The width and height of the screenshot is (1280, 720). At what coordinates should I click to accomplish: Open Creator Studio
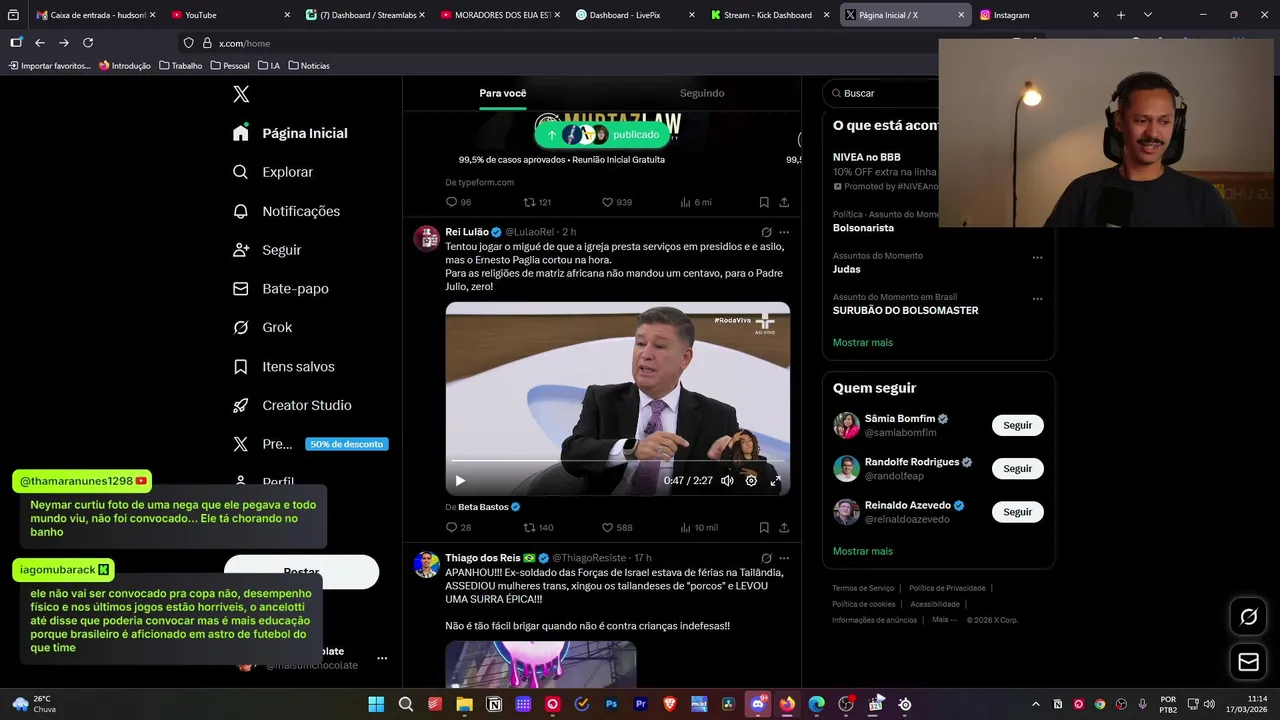[292, 405]
